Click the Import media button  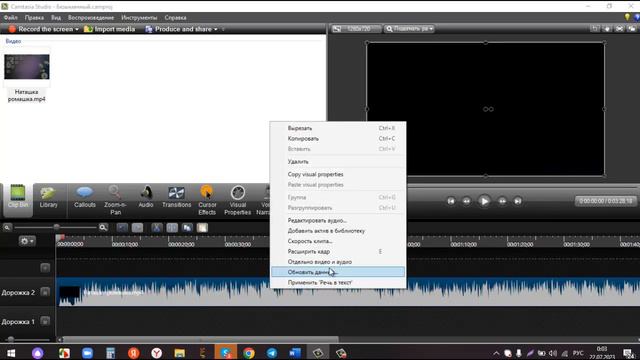(x=109, y=29)
